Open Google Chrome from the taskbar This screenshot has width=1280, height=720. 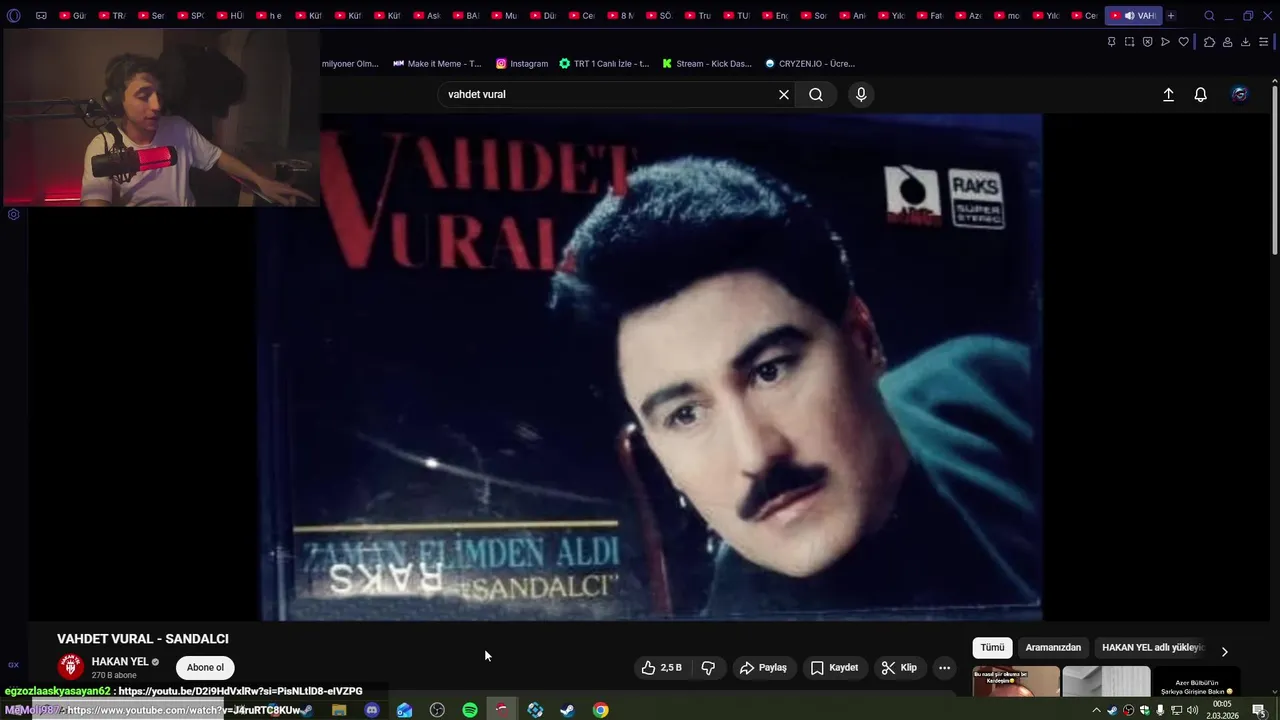click(x=600, y=710)
